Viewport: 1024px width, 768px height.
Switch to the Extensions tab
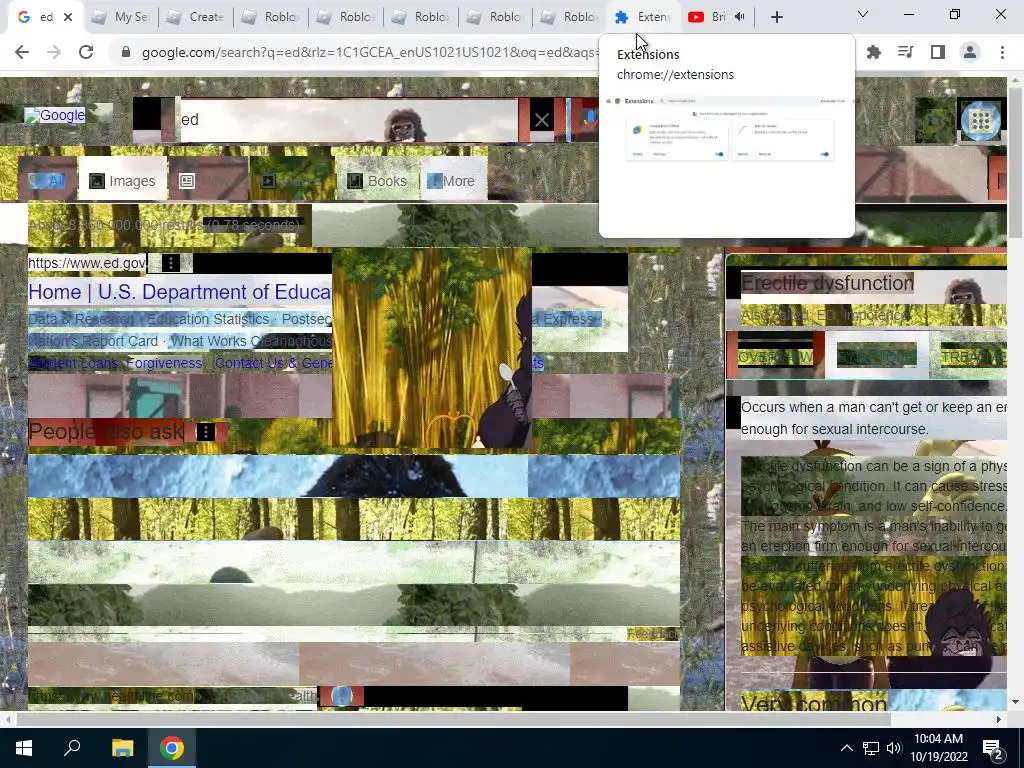[x=643, y=17]
